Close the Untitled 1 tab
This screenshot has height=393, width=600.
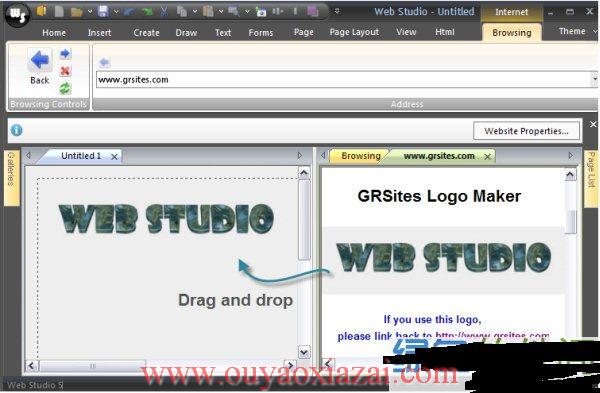tap(114, 157)
